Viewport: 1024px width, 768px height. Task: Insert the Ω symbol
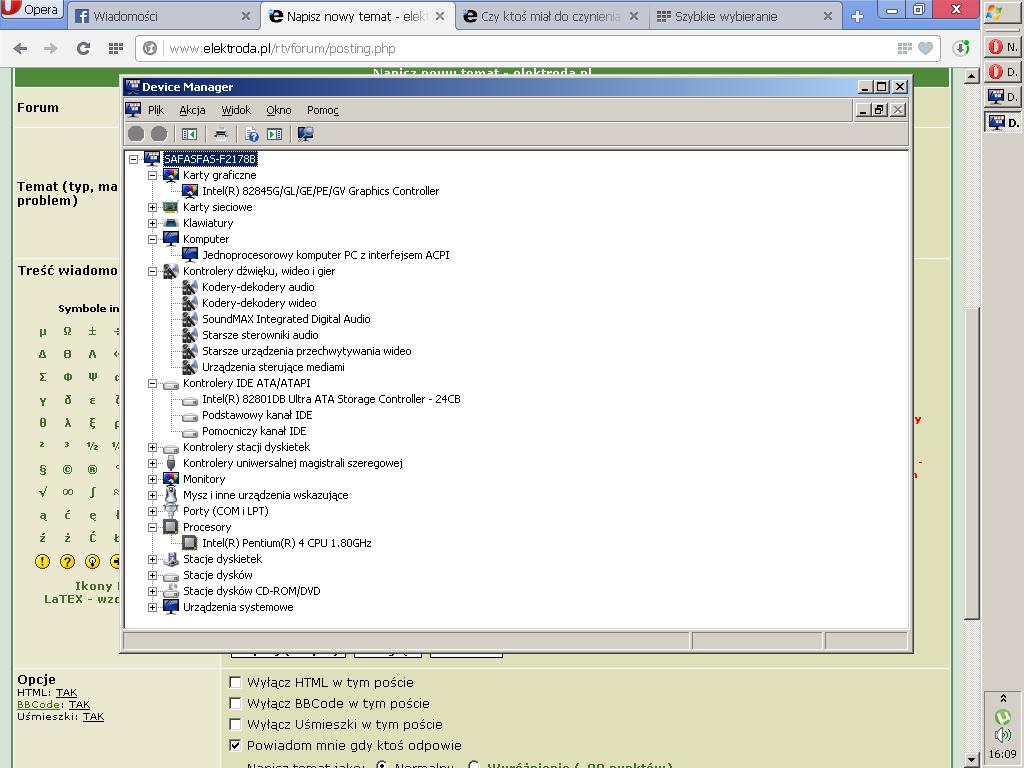coord(67,331)
